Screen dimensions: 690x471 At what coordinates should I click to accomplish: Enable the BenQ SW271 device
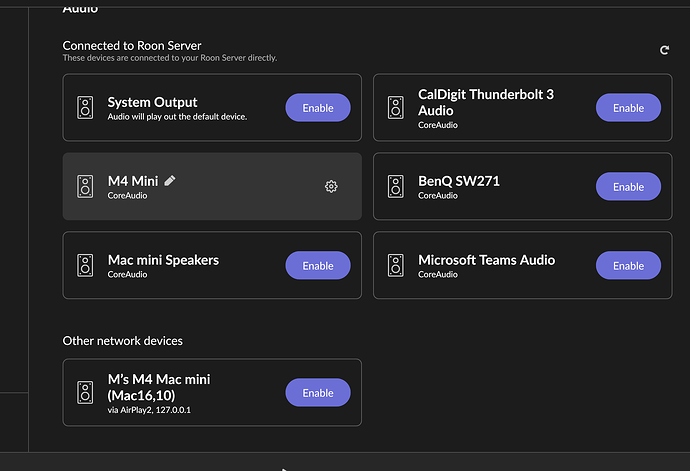[x=628, y=187]
